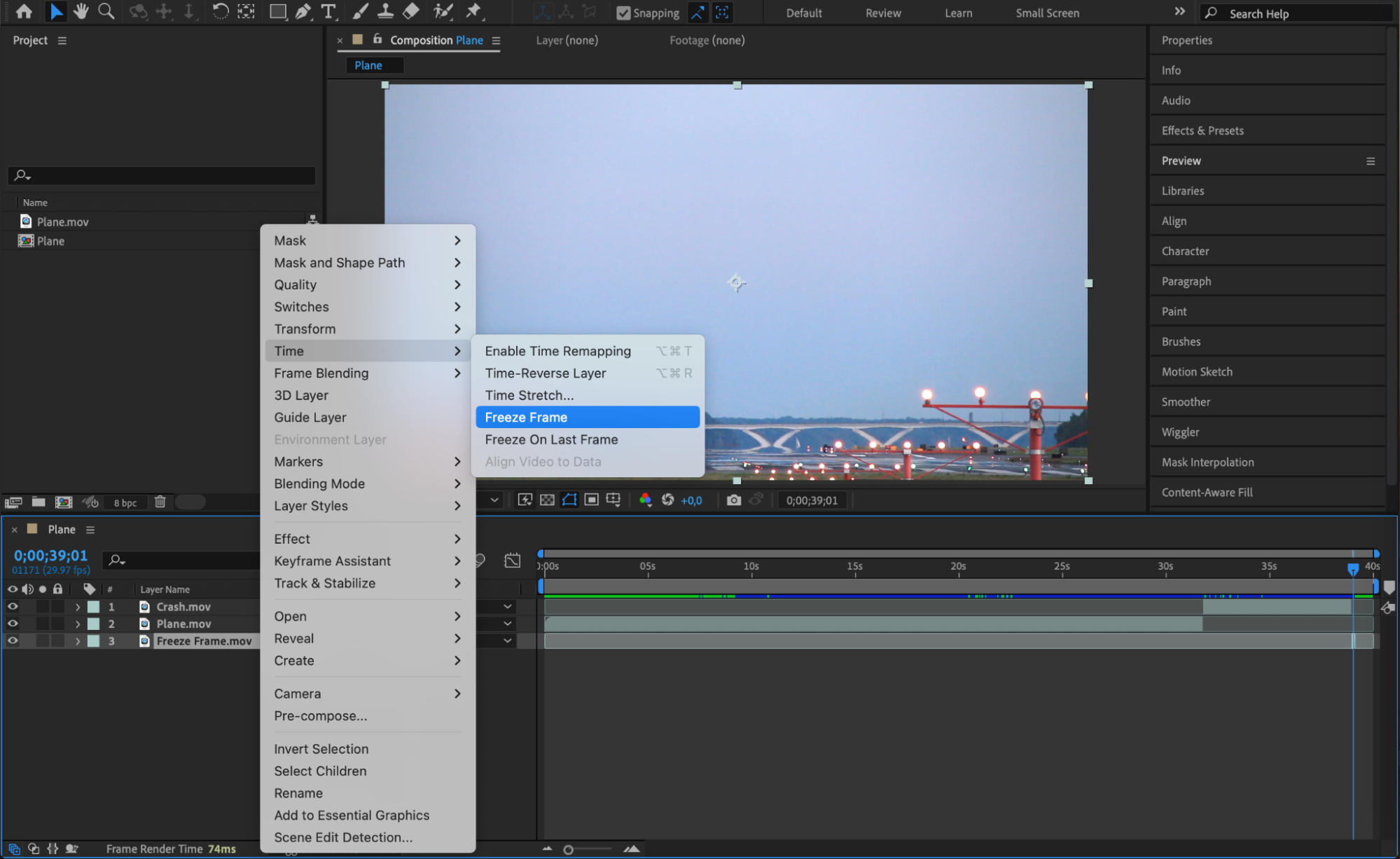Viewport: 1400px width, 859px height.
Task: Delete selected item with trash icon
Action: coord(160,502)
